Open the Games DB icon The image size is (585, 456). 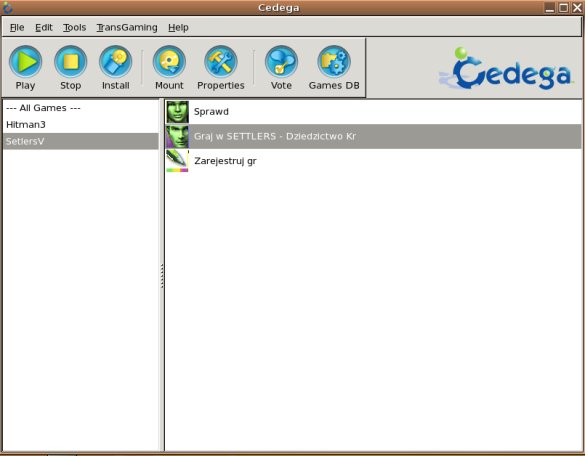coord(334,62)
